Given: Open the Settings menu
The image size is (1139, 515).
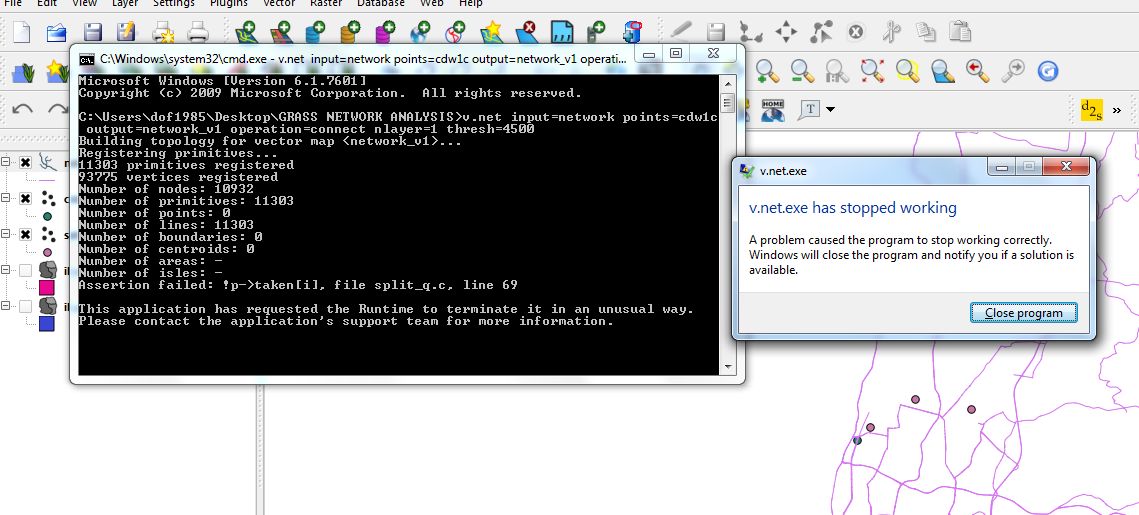Looking at the screenshot, I should tap(174, 4).
